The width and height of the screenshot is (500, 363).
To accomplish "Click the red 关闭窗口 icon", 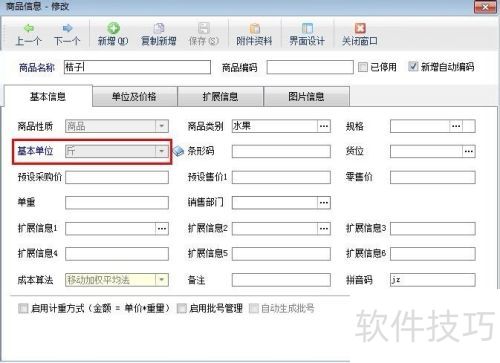I will click(360, 28).
